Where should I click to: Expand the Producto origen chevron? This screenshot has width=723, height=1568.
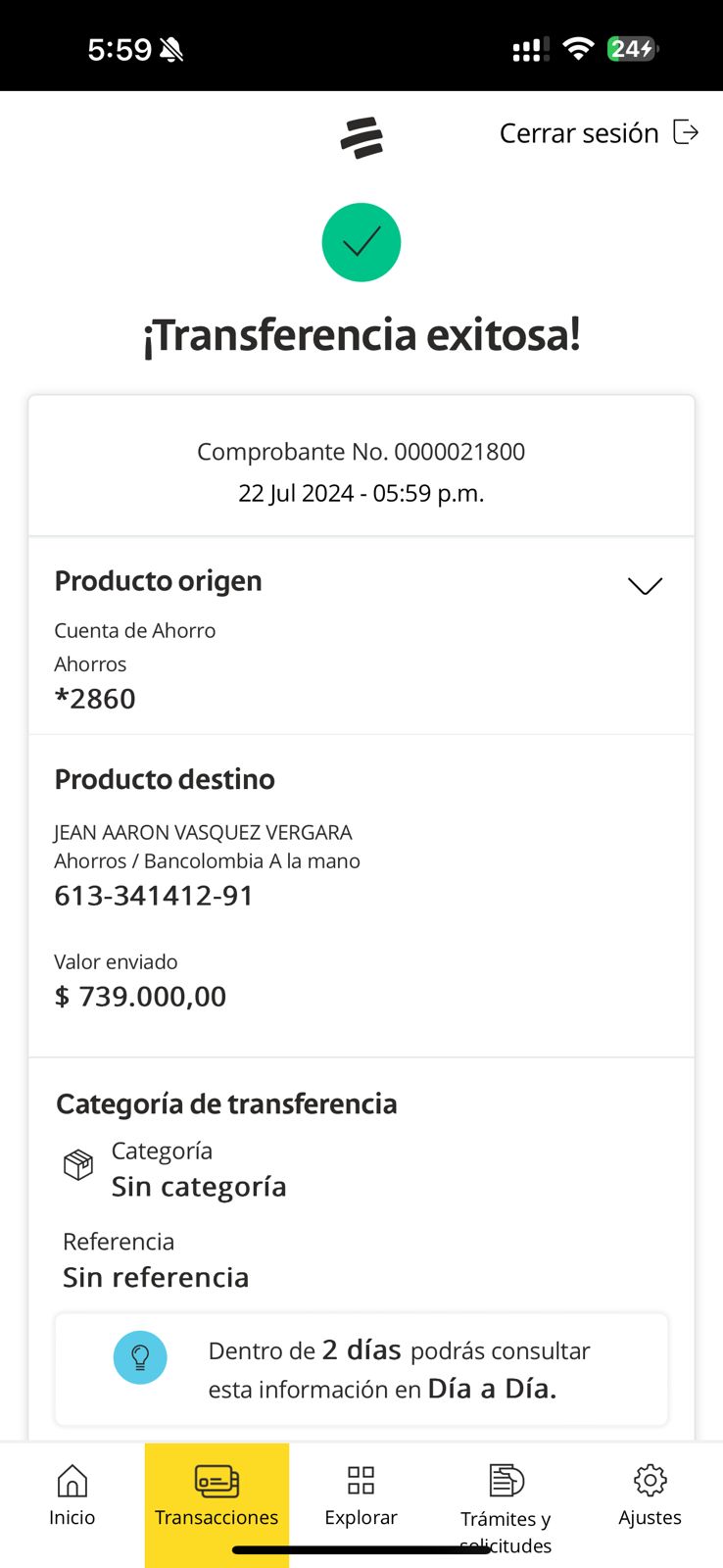point(645,585)
